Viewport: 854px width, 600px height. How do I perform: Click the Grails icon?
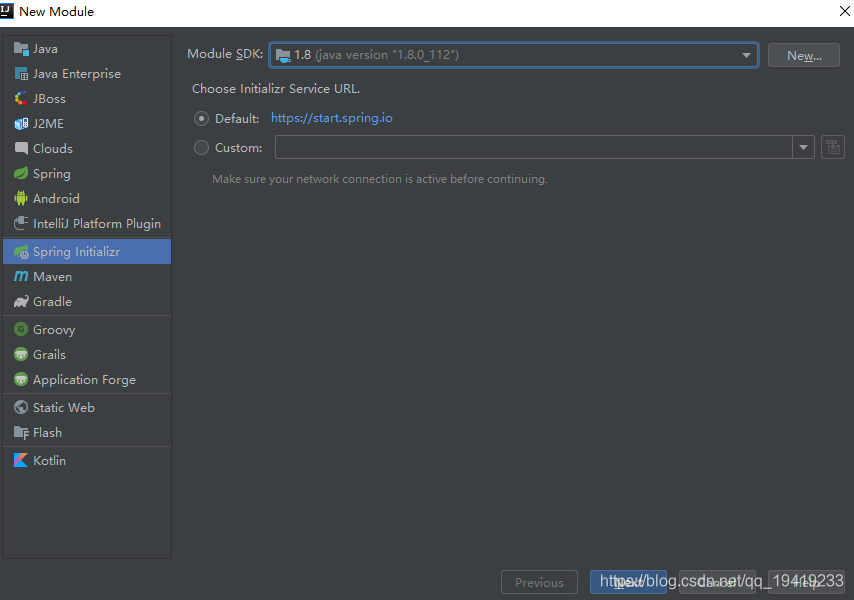21,354
